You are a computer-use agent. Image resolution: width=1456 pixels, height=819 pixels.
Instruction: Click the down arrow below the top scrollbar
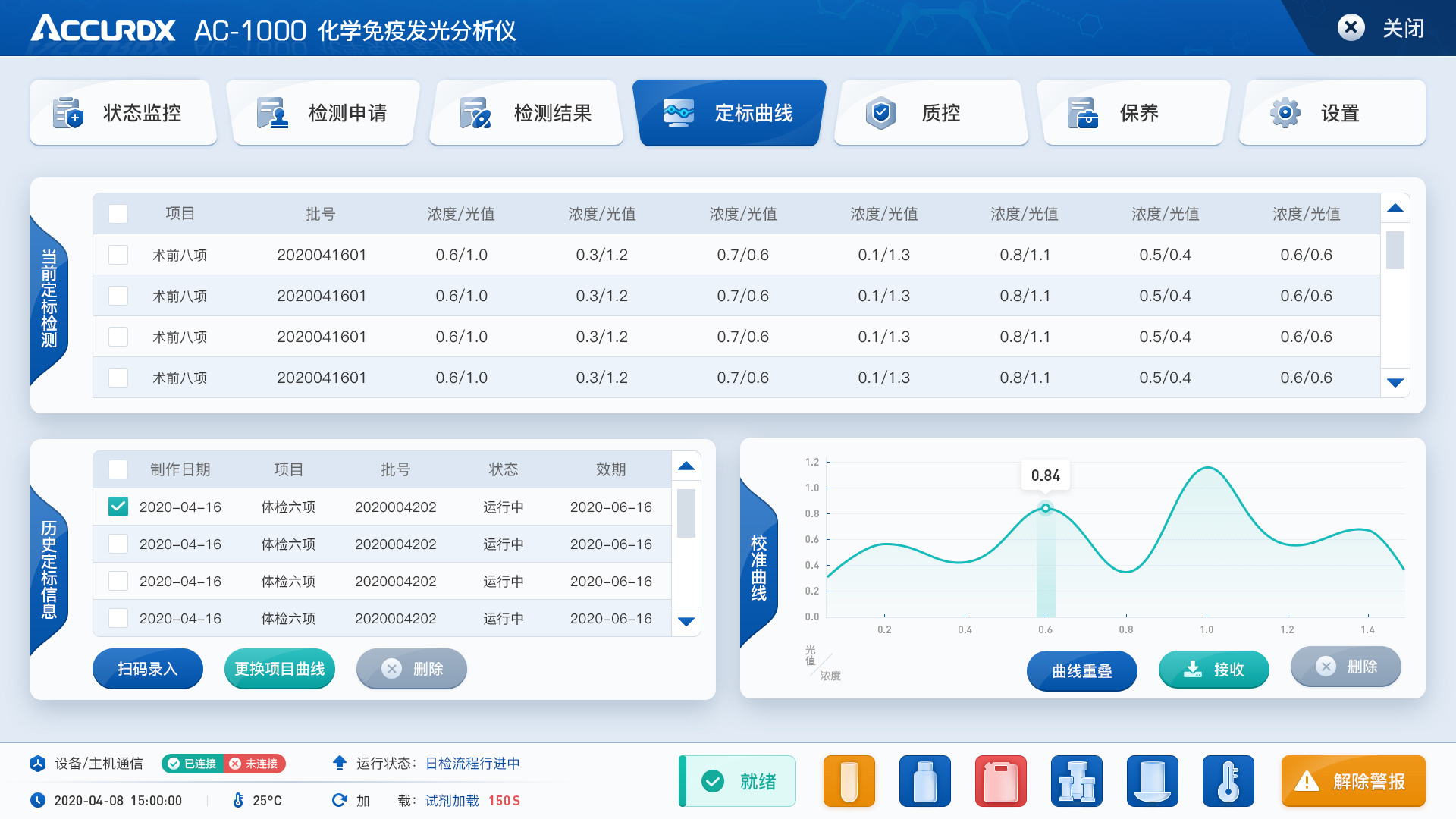pos(1394,383)
